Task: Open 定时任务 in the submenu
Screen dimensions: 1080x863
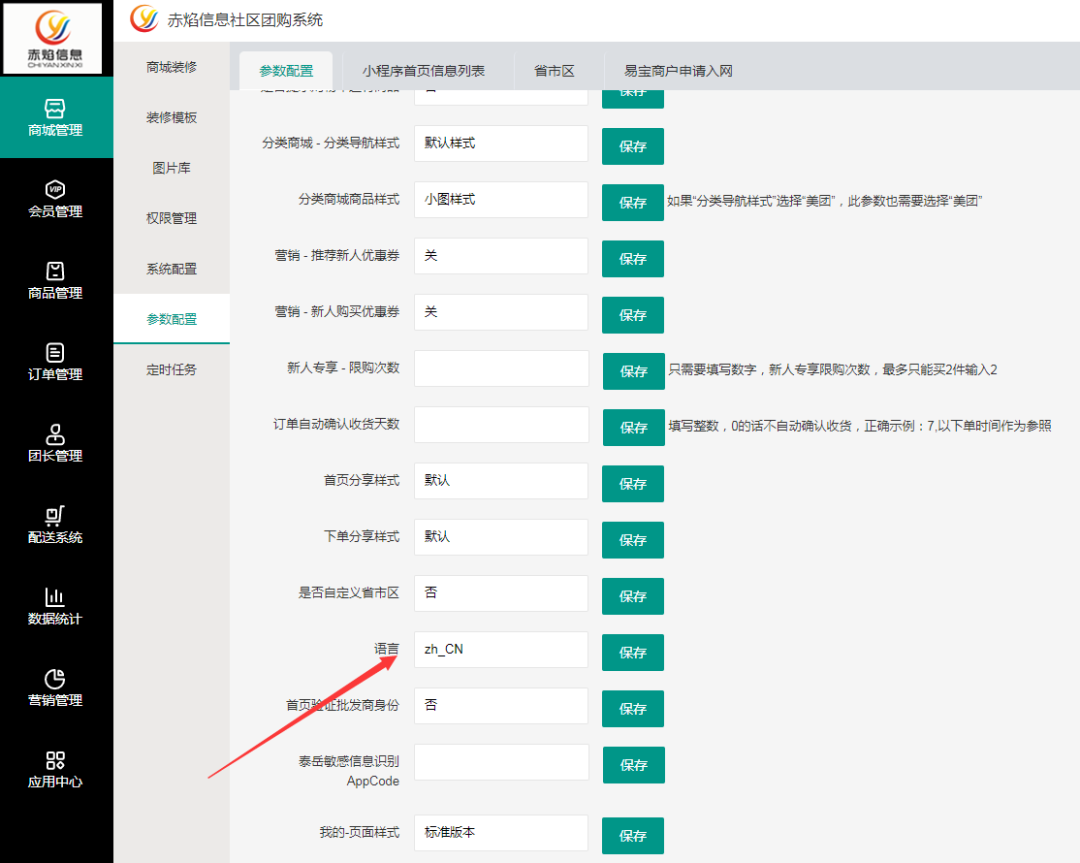Action: pos(171,370)
